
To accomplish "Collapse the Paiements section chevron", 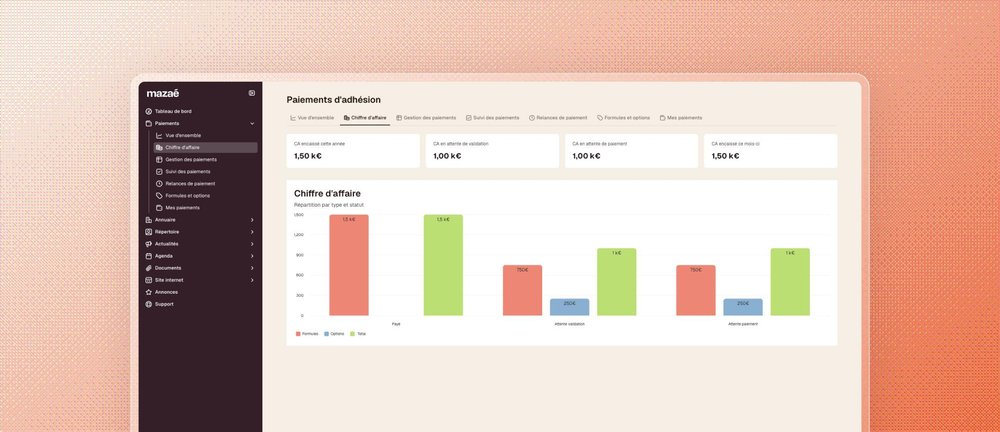I will pos(252,123).
